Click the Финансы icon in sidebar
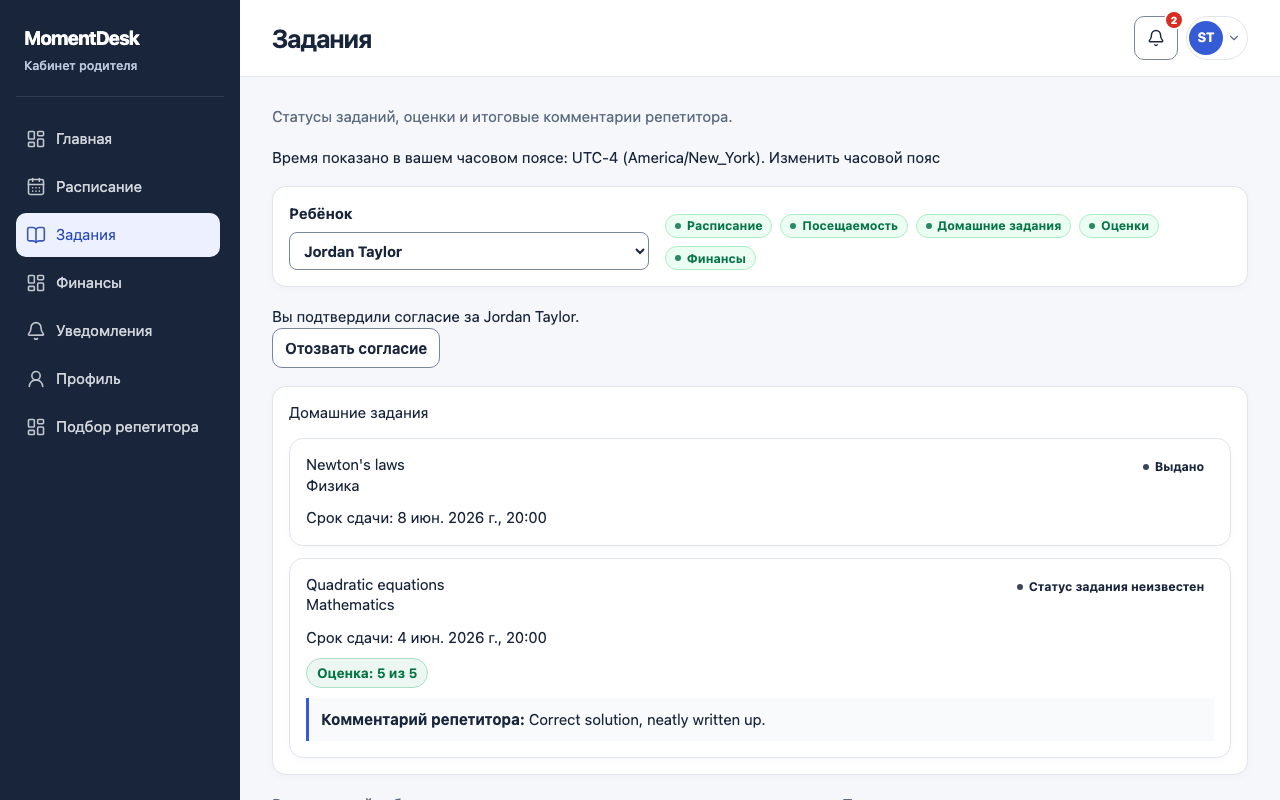This screenshot has height=800, width=1280. [36, 283]
